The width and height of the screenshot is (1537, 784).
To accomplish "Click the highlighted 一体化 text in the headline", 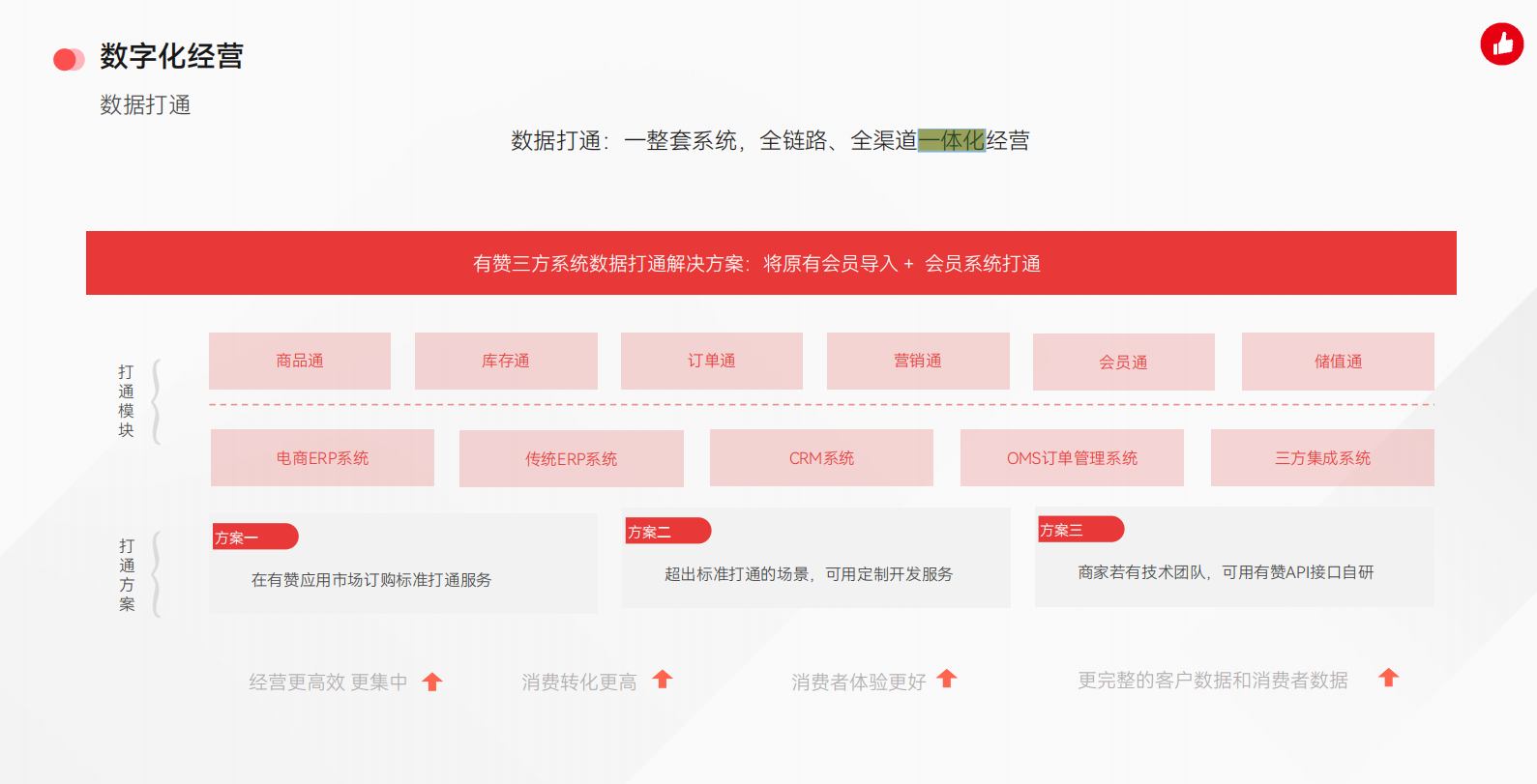I will click(x=951, y=141).
